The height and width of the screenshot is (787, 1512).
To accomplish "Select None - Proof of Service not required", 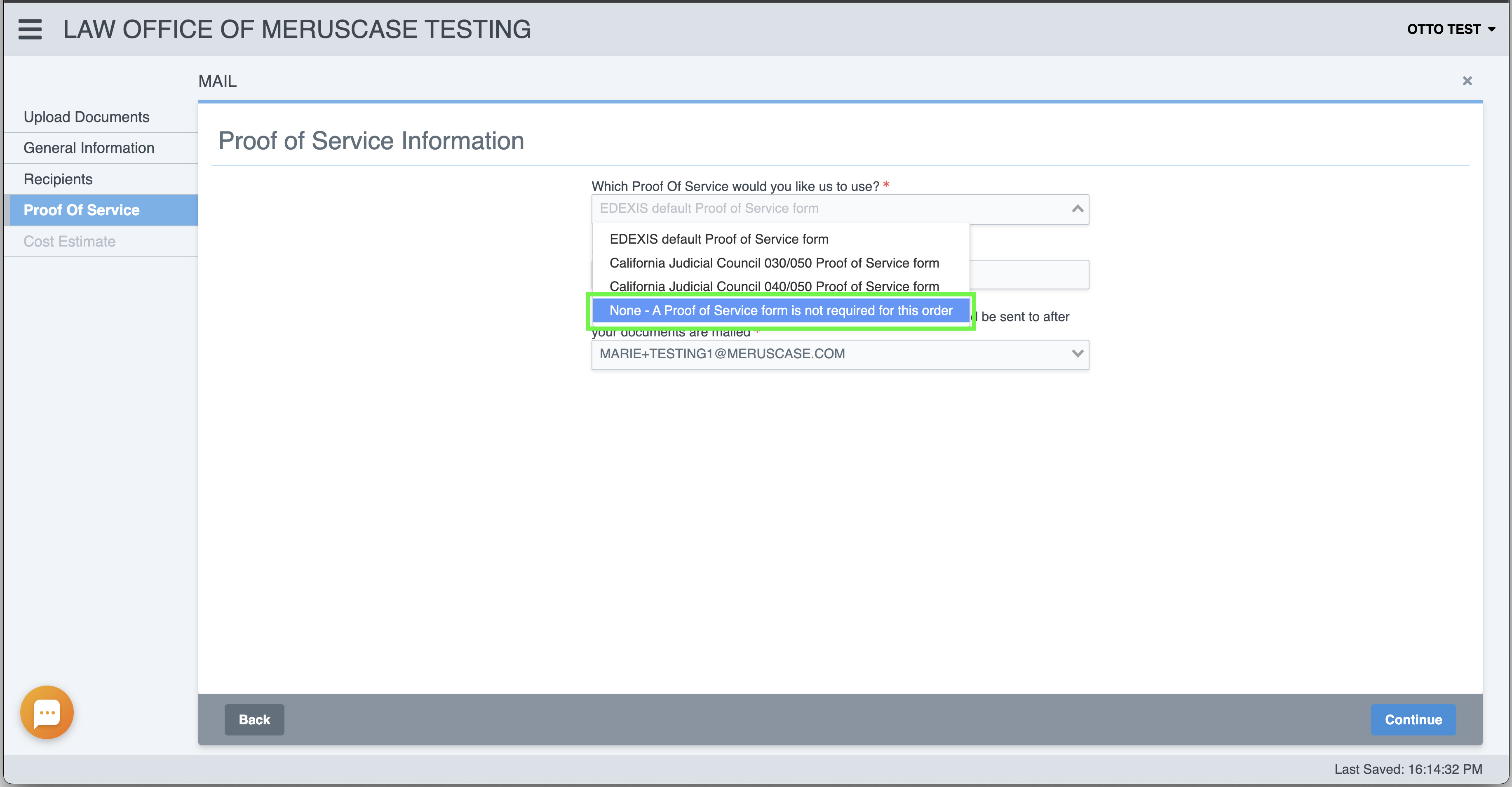I will click(781, 310).
